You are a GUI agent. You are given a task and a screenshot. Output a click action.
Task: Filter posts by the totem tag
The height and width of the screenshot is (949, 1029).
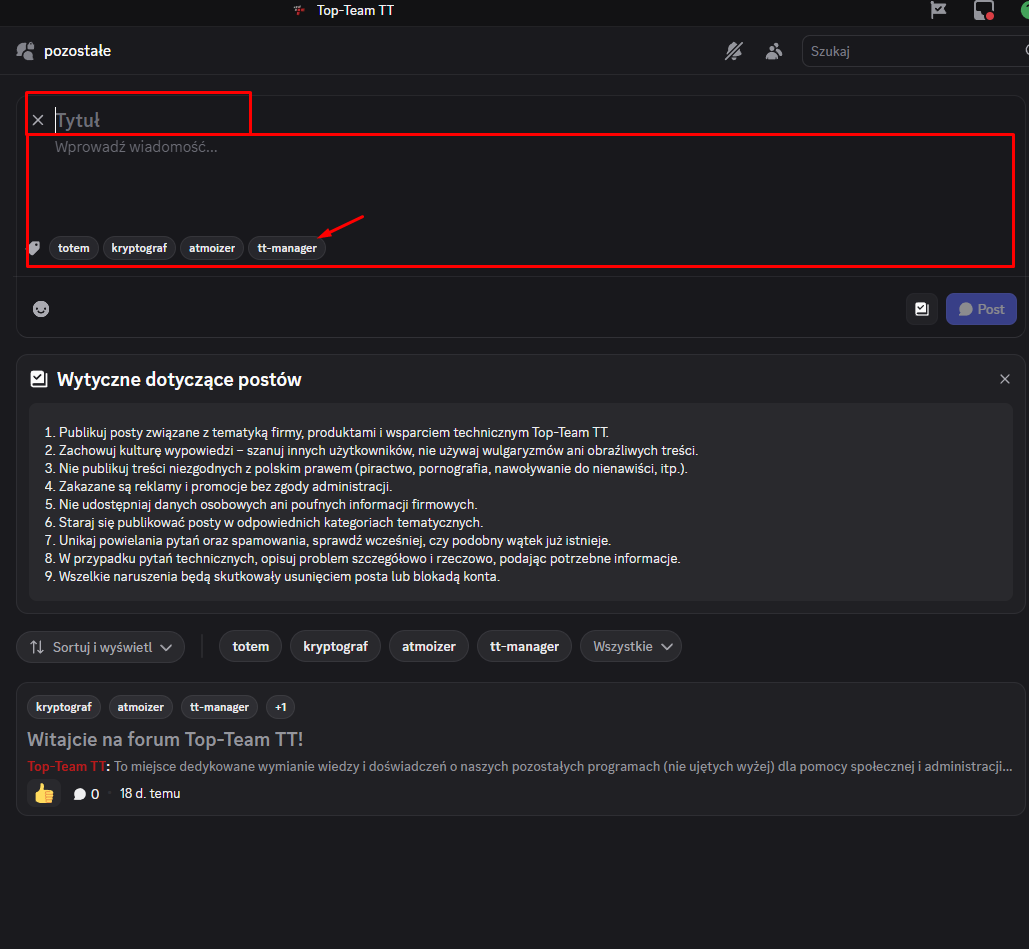click(x=251, y=646)
